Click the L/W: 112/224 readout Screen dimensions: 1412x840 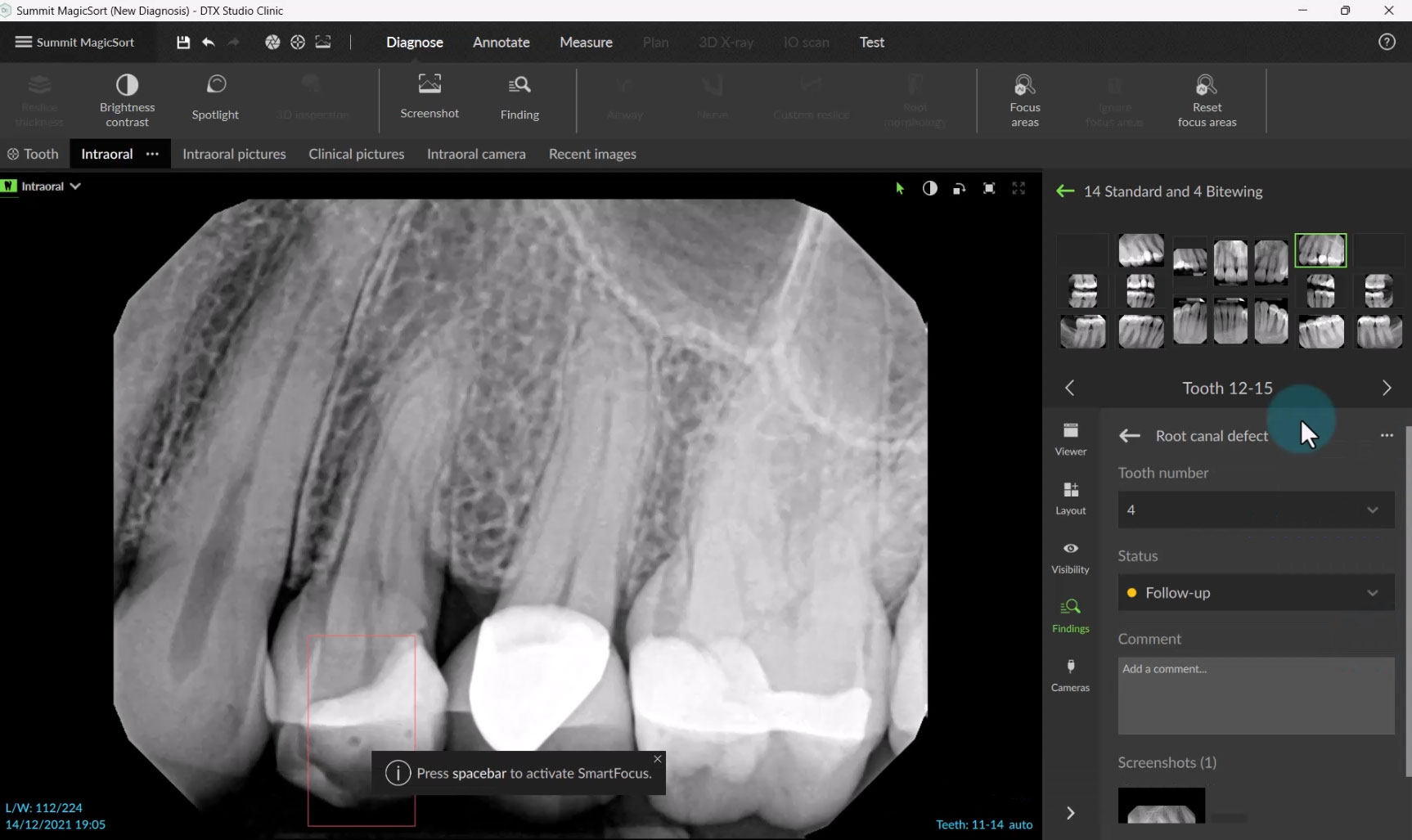tap(44, 807)
